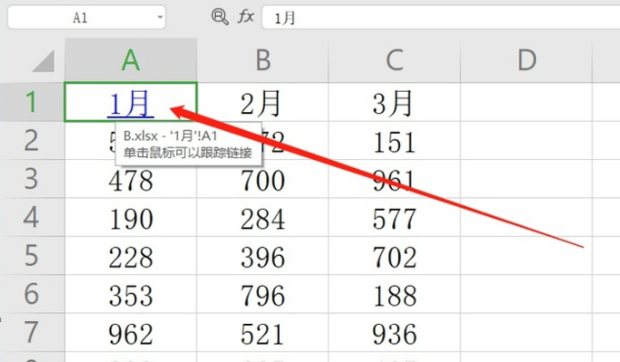The width and height of the screenshot is (620, 362).
Task: Open the Name Box dropdown arrow
Action: (160, 17)
